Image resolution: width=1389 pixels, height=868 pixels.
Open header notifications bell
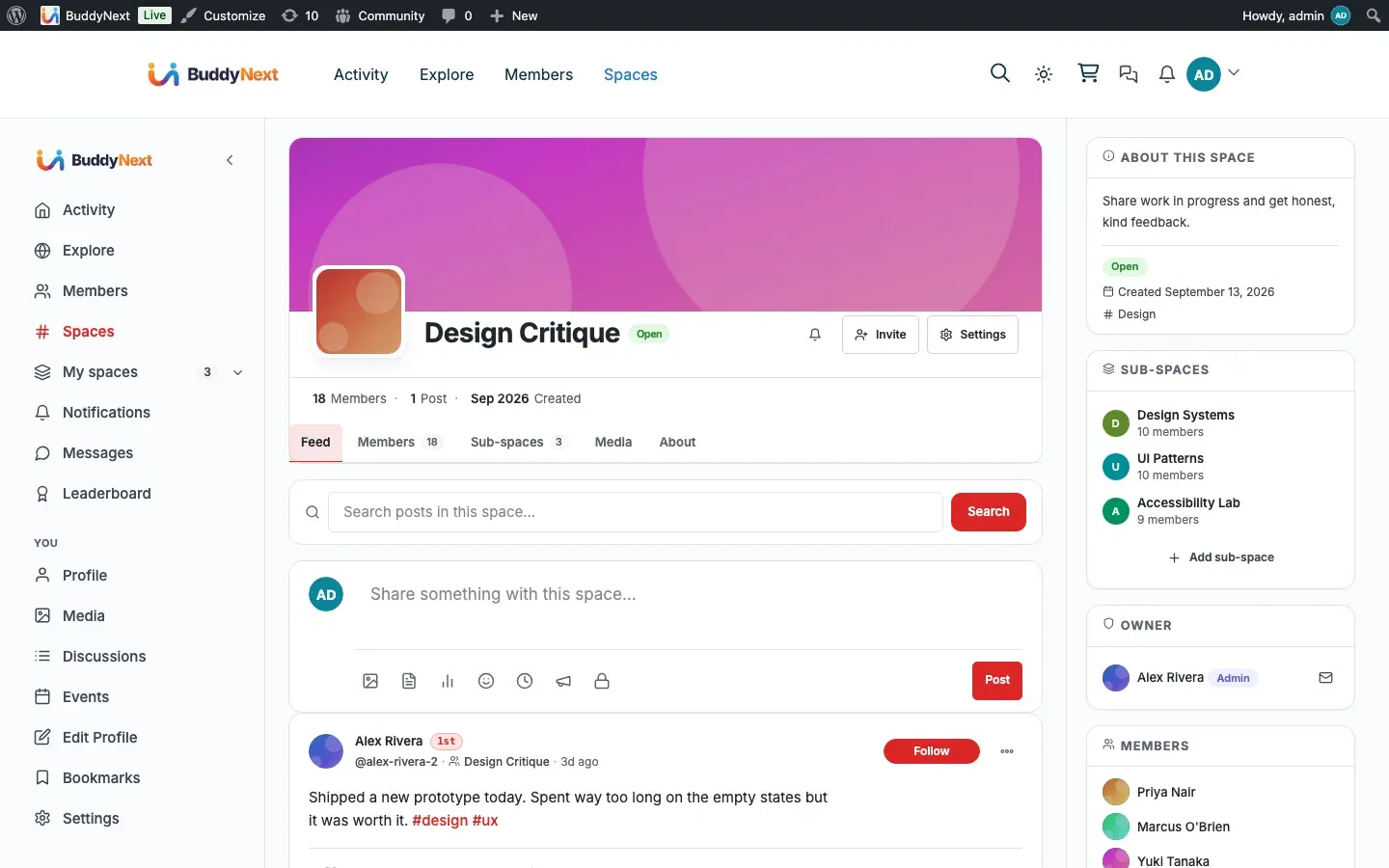pos(1167,74)
